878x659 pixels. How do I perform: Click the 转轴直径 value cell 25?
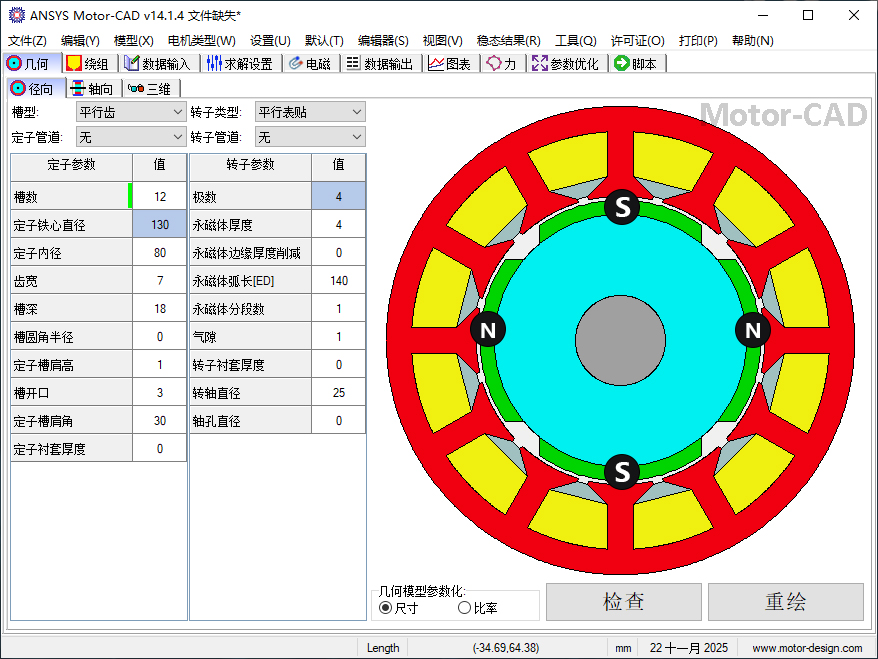tap(339, 392)
